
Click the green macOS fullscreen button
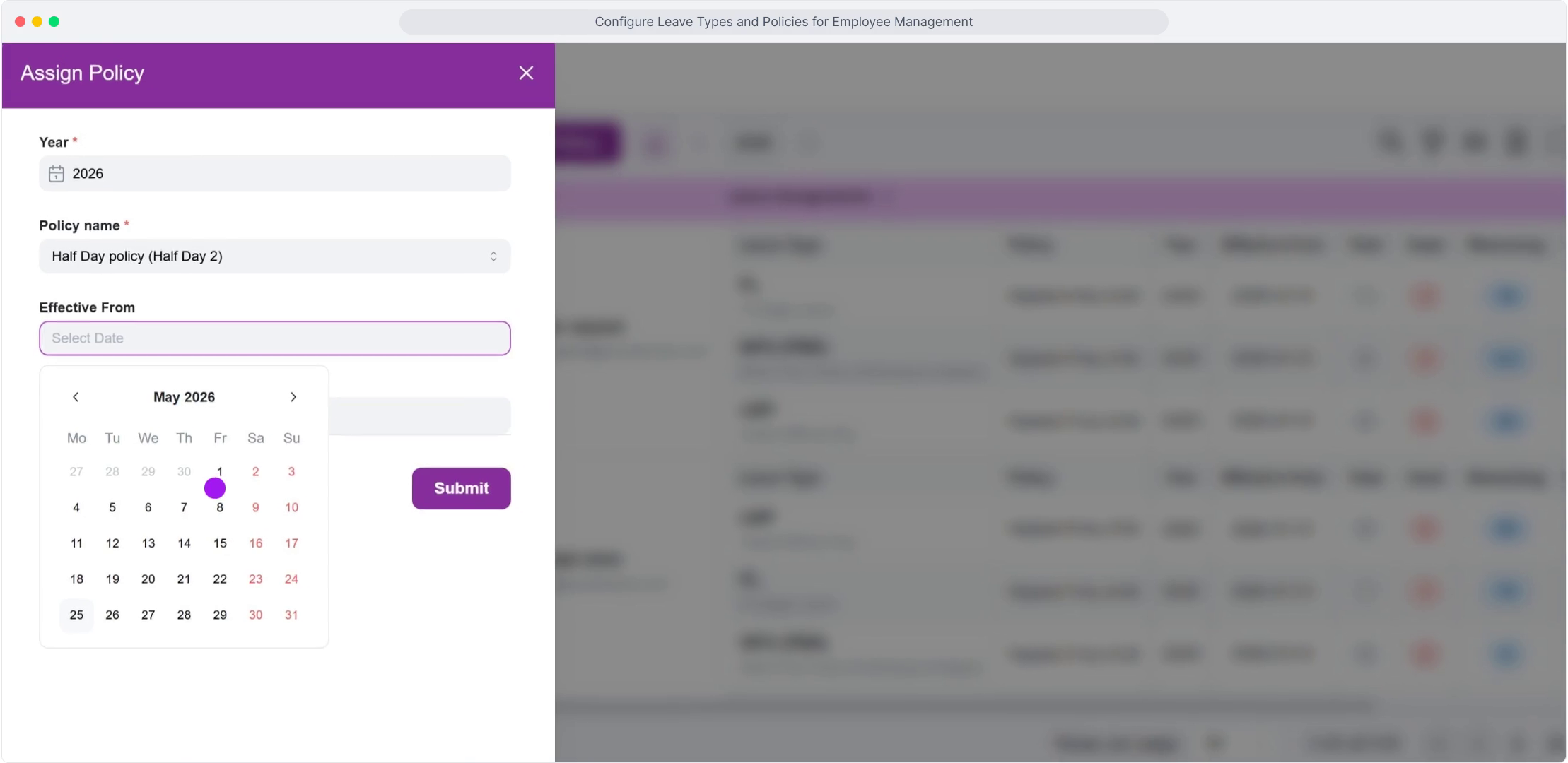click(x=54, y=22)
